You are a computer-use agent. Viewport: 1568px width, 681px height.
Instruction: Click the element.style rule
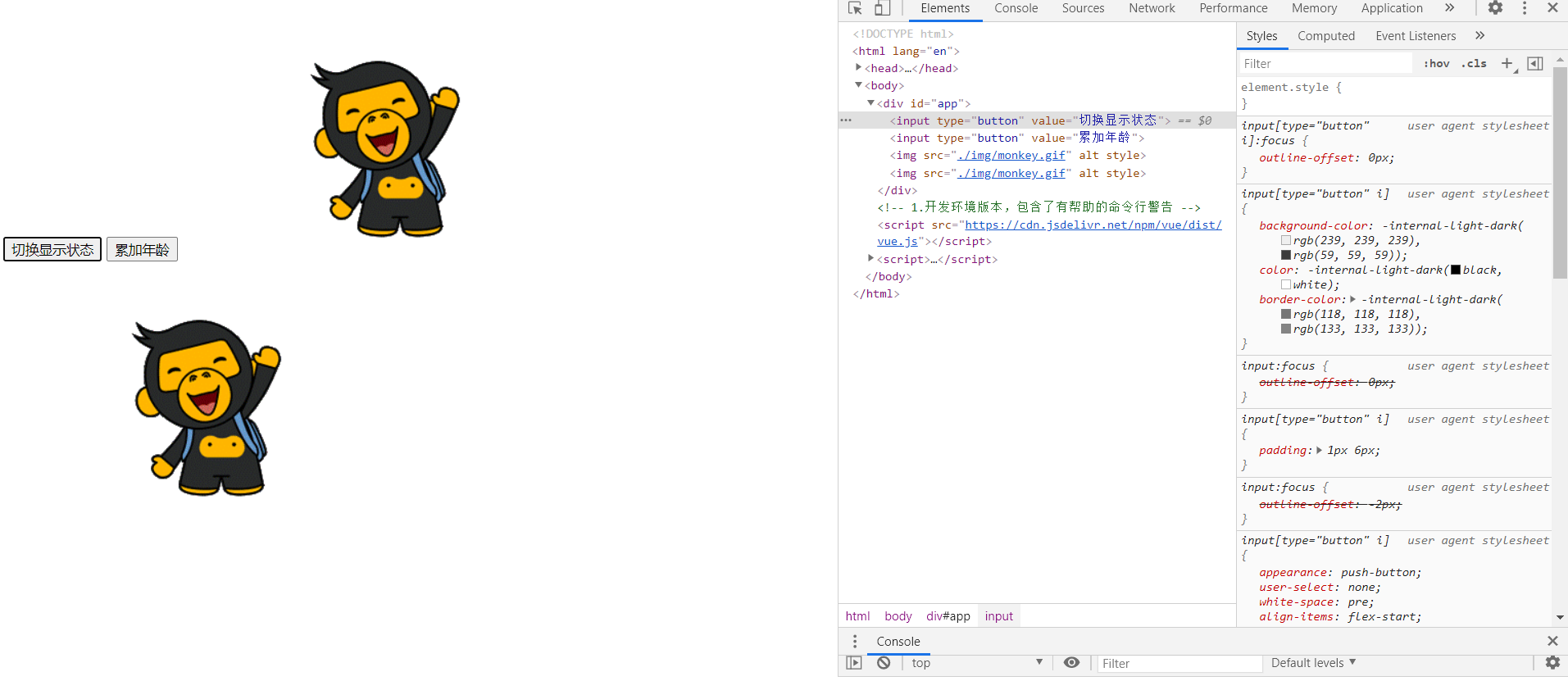pos(1291,87)
